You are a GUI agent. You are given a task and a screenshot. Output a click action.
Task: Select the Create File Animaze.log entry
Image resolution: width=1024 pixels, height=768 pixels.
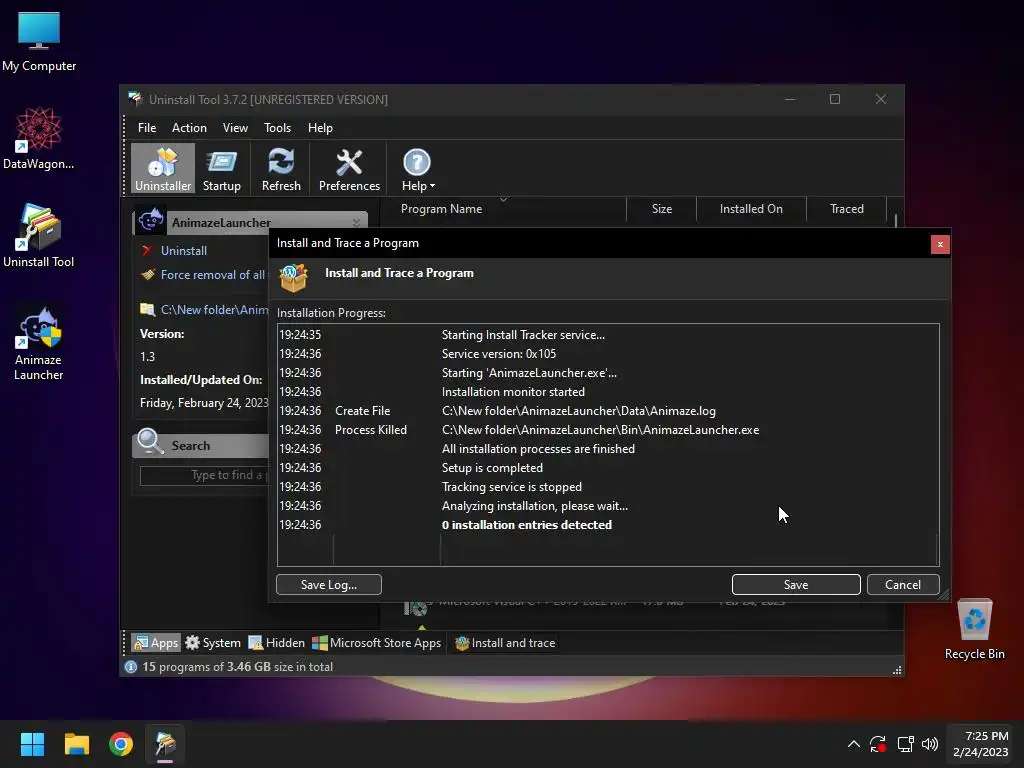608,411
